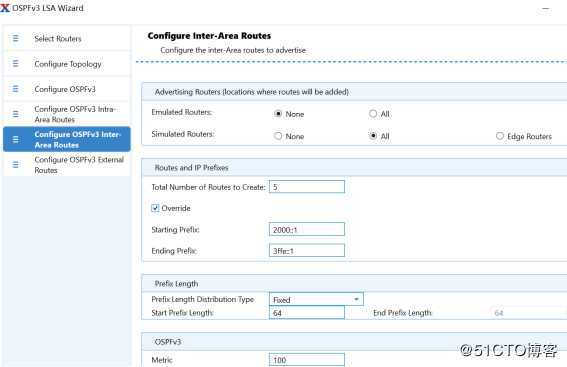
Task: Minimize the OSPFv3 LSA Wizard window
Action: (546, 8)
